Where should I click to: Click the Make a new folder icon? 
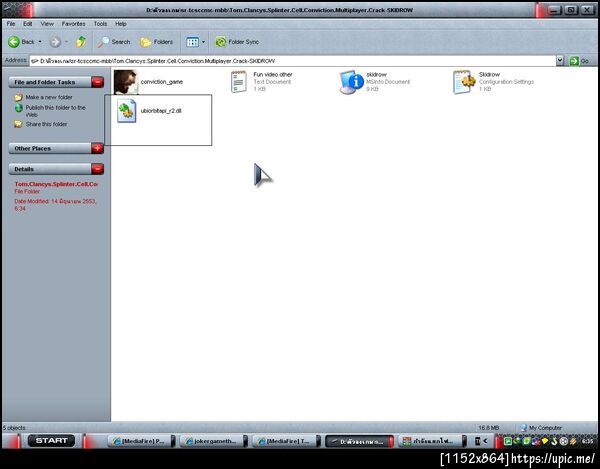pyautogui.click(x=18, y=97)
